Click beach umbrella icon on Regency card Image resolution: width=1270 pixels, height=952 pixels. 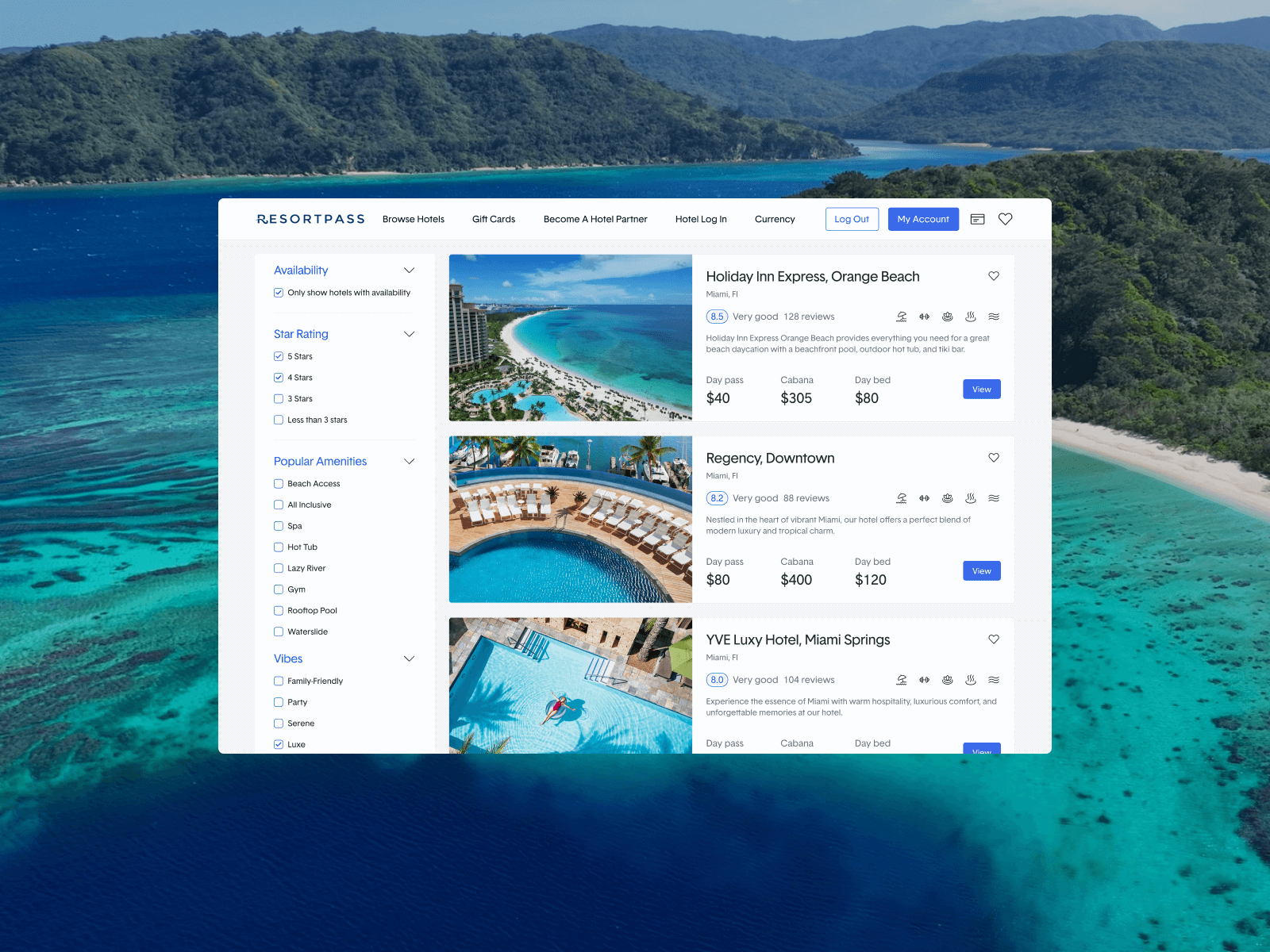tap(902, 498)
